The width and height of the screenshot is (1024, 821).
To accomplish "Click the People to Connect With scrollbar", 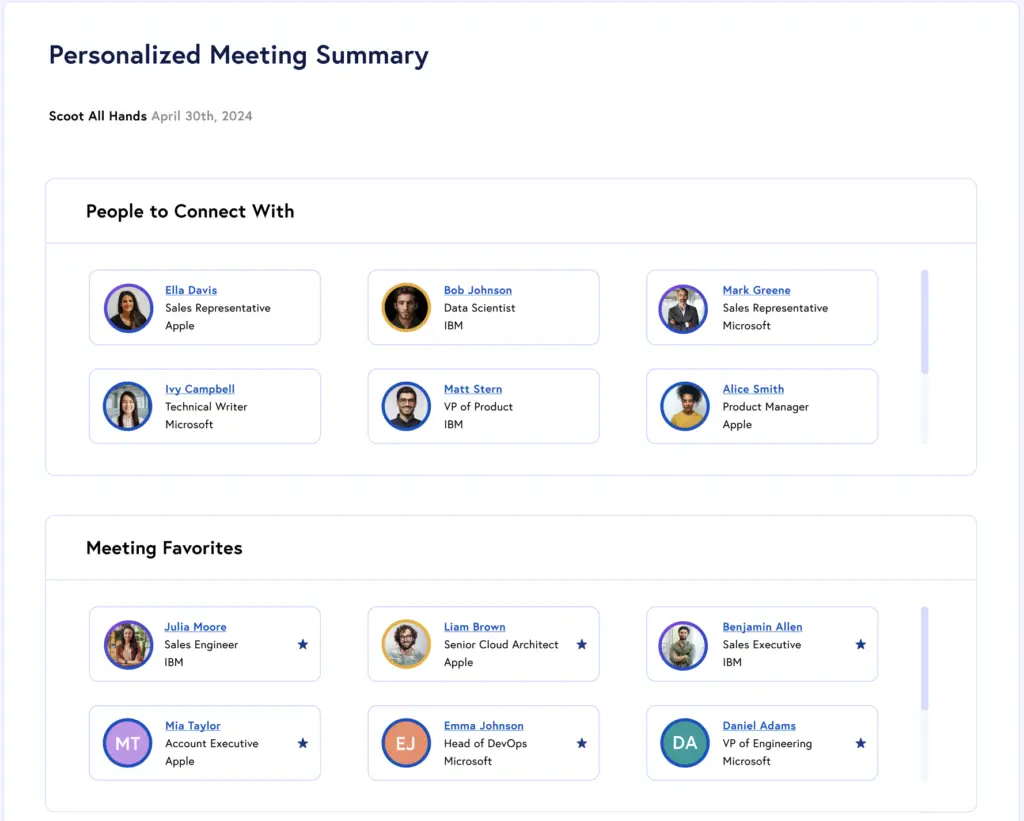I will 924,320.
